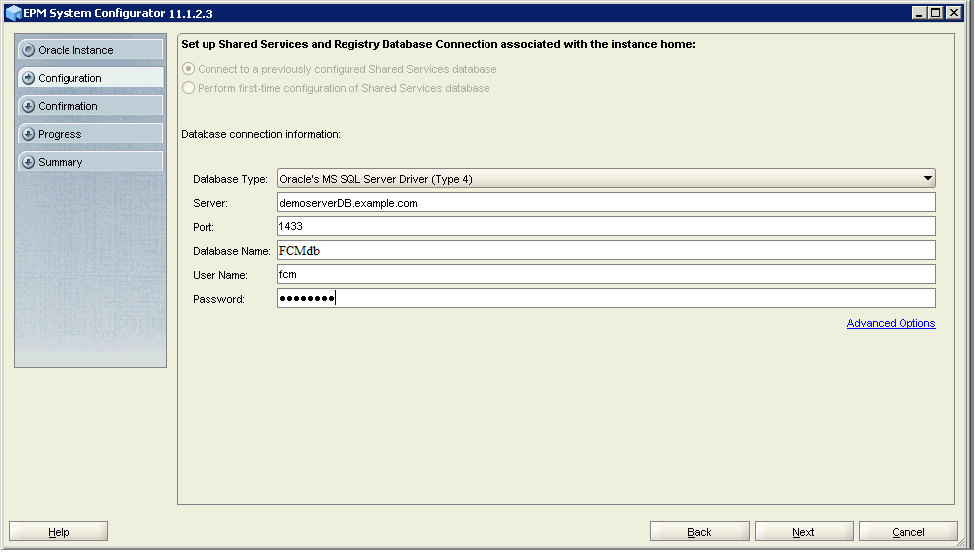Select perform first-time configuration radio button
This screenshot has height=552, width=975.
point(189,88)
